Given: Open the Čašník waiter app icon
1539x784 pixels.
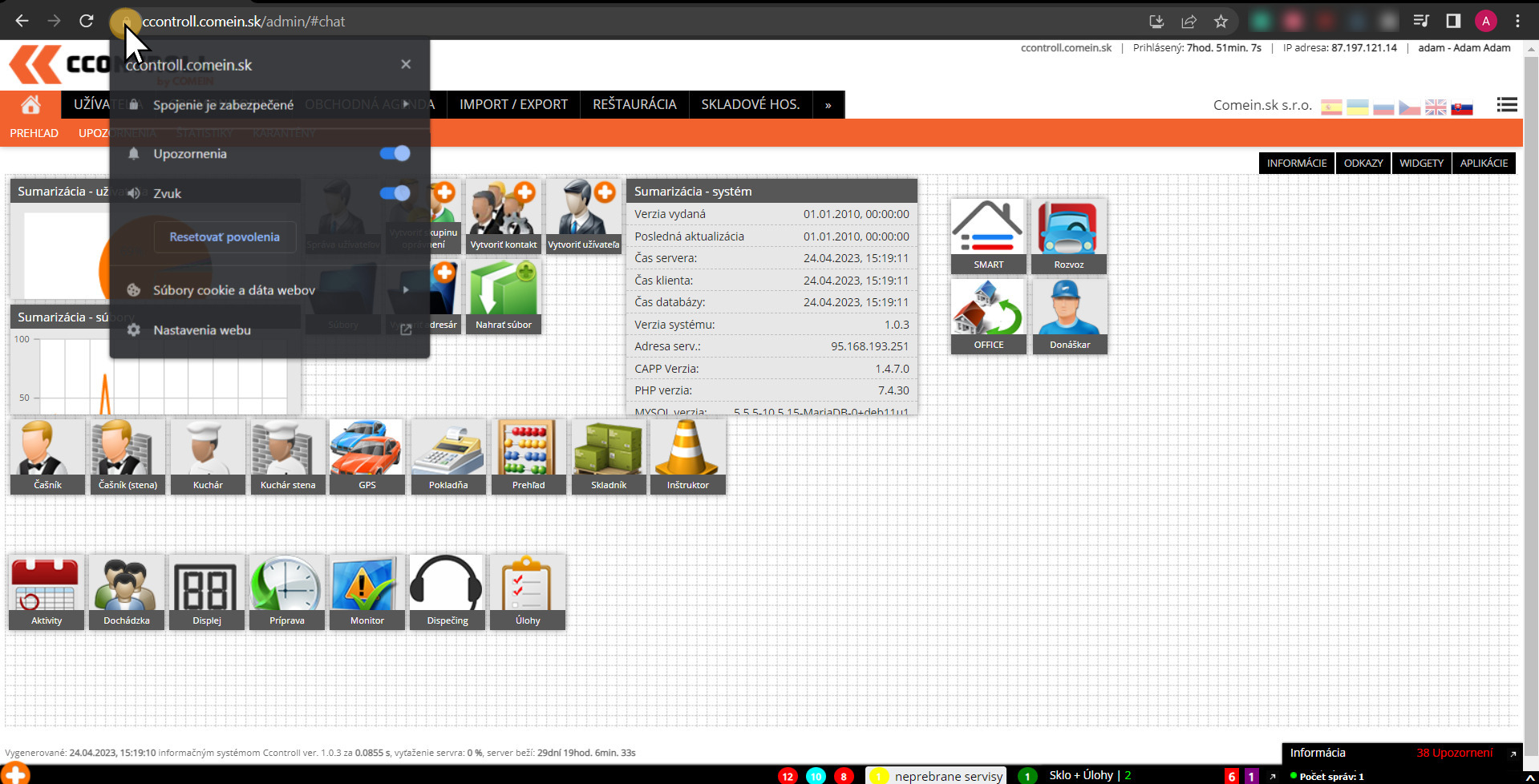Looking at the screenshot, I should [x=47, y=455].
